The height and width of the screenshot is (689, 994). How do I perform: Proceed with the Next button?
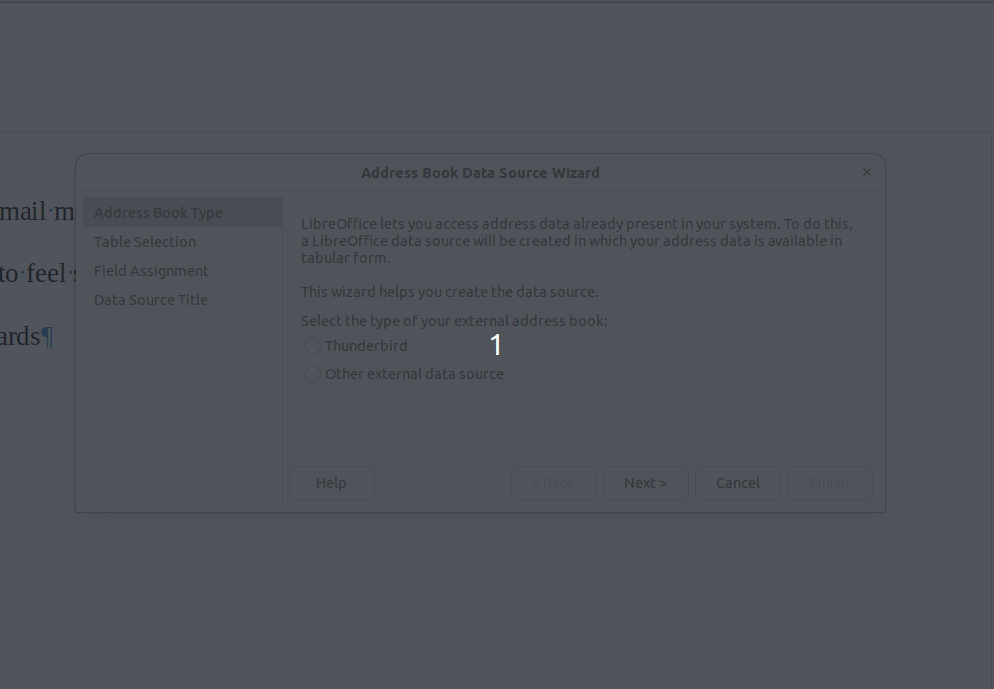point(645,483)
